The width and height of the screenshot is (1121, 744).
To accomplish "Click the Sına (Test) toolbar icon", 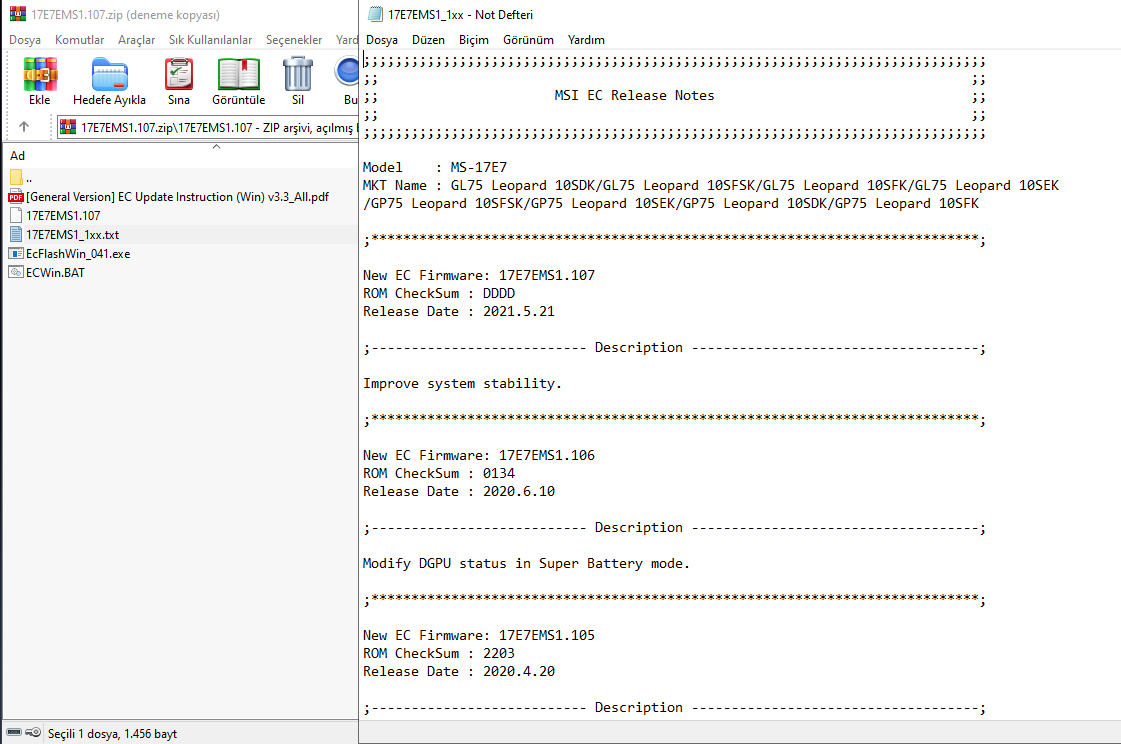I will click(179, 74).
